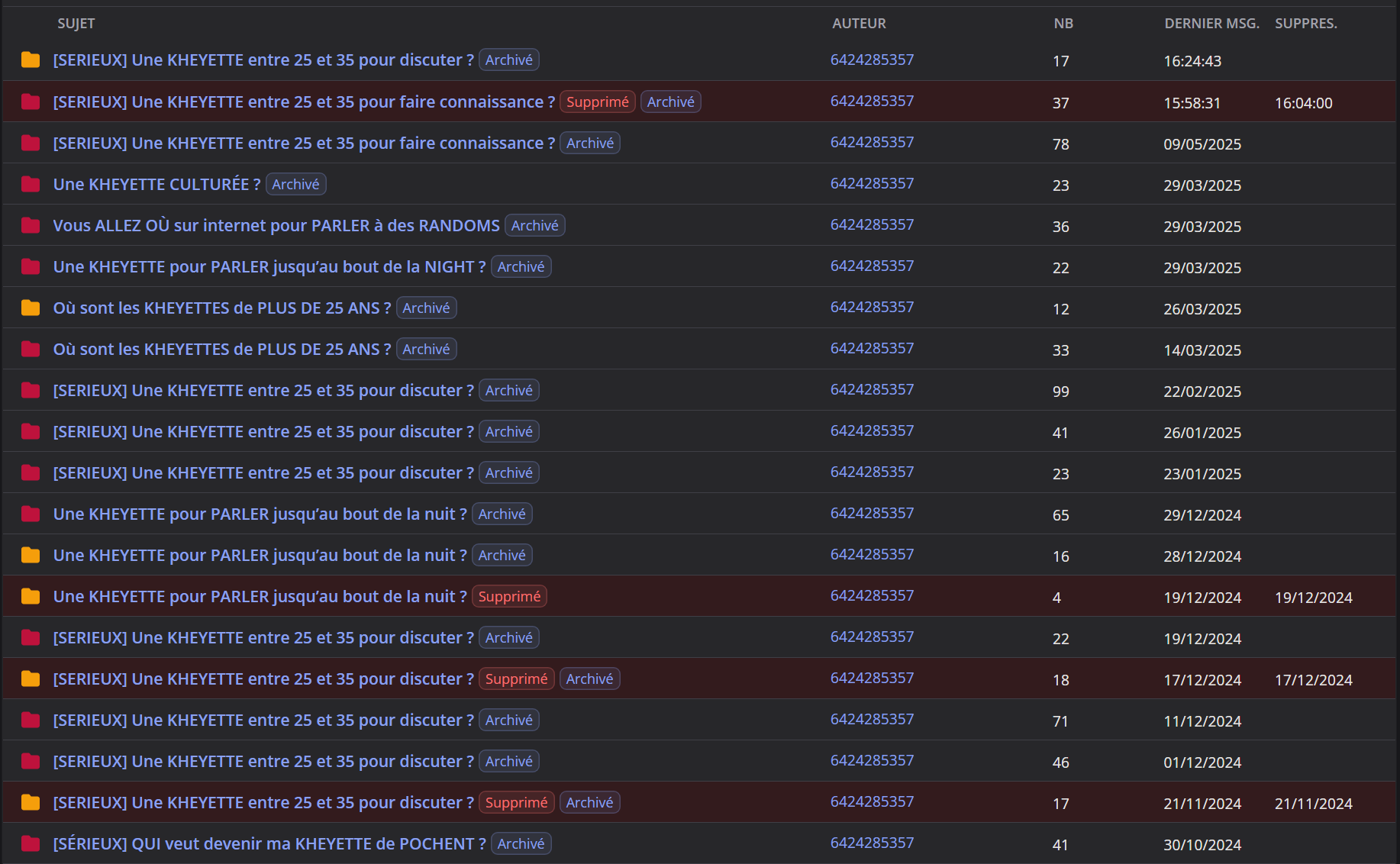This screenshot has width=1400, height=864.
Task: Click the folder icon beside the 65-message topic
Action: point(31,514)
